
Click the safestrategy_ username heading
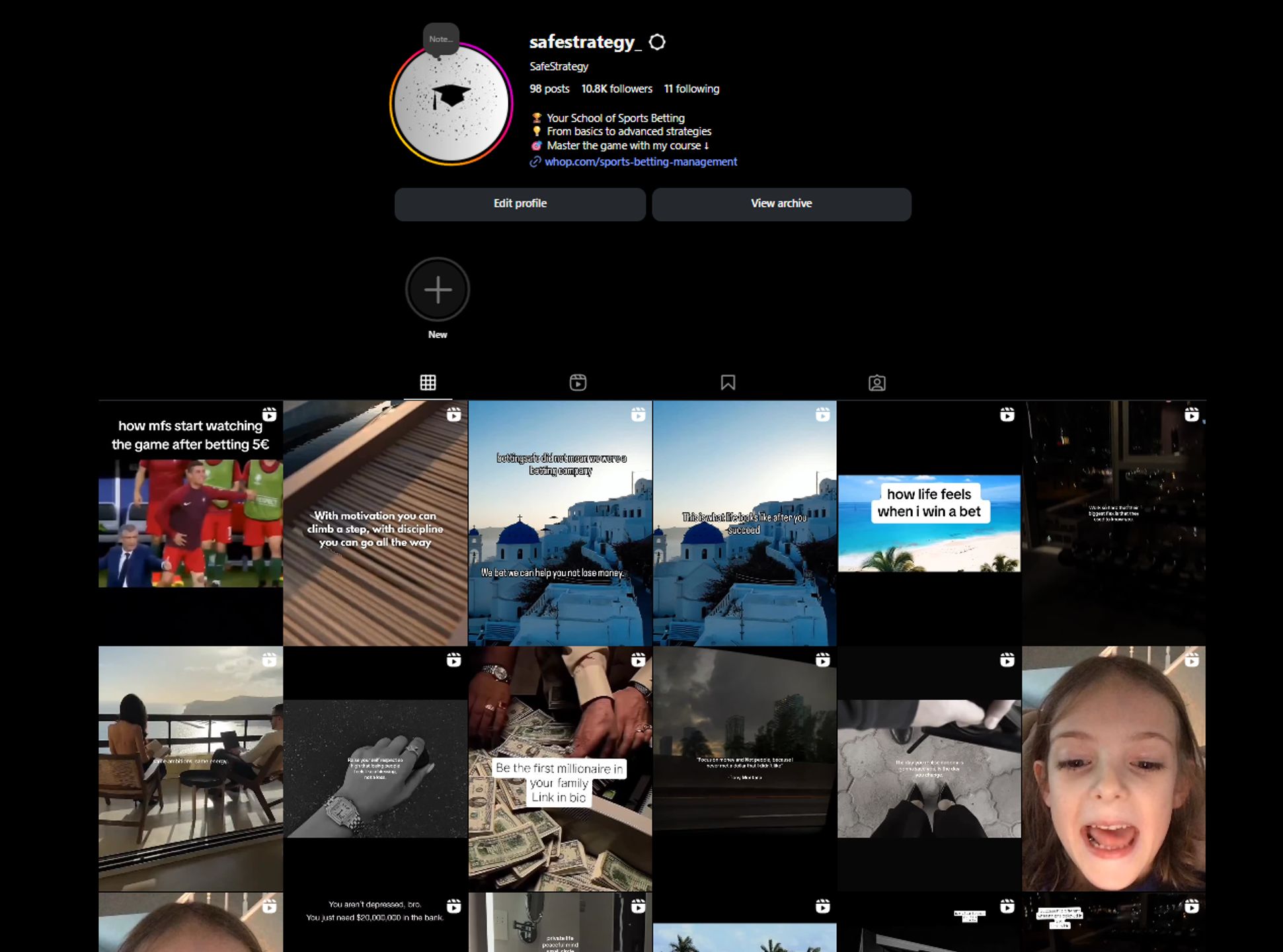585,42
